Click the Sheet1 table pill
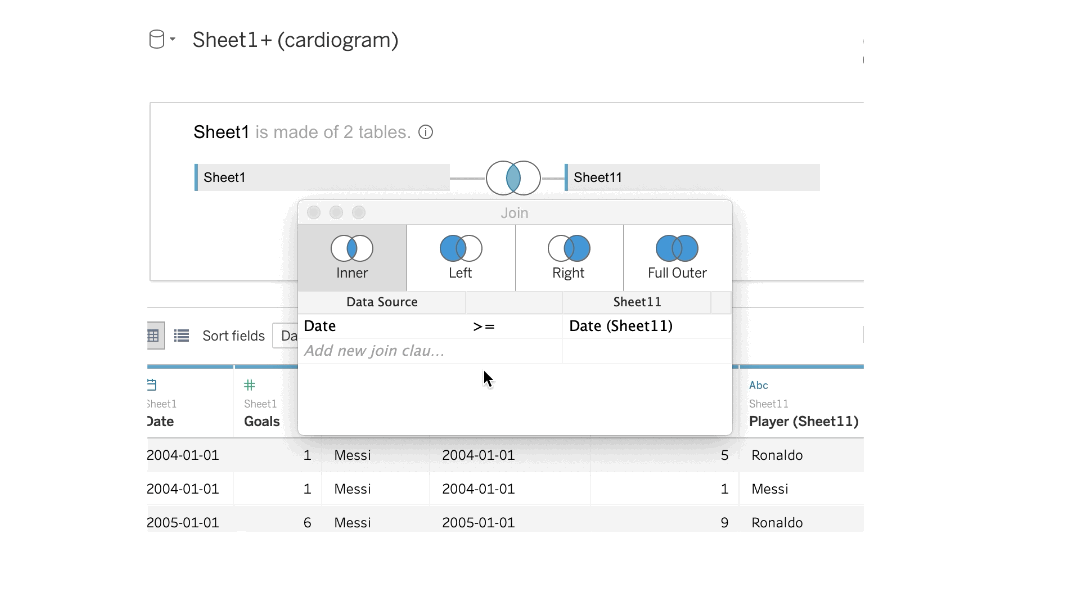Screen dimensions: 1080x608 click(x=322, y=178)
